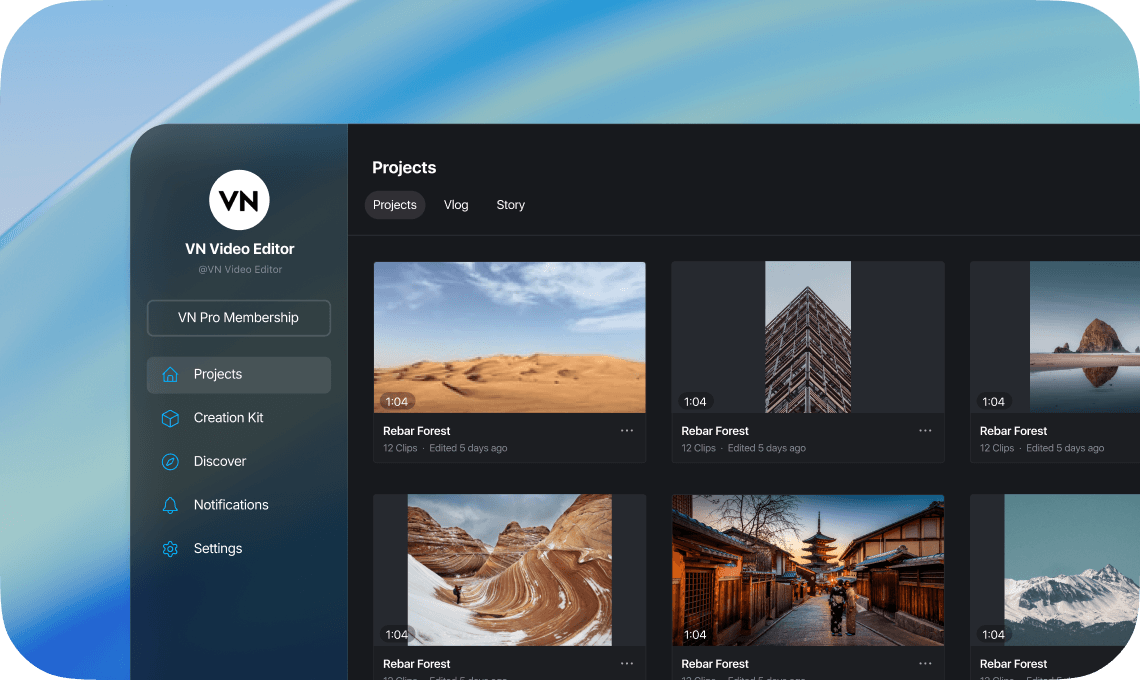Click 1:04 duration badge on desert thumbnail
Viewport: 1140px width, 680px height.
click(x=397, y=401)
